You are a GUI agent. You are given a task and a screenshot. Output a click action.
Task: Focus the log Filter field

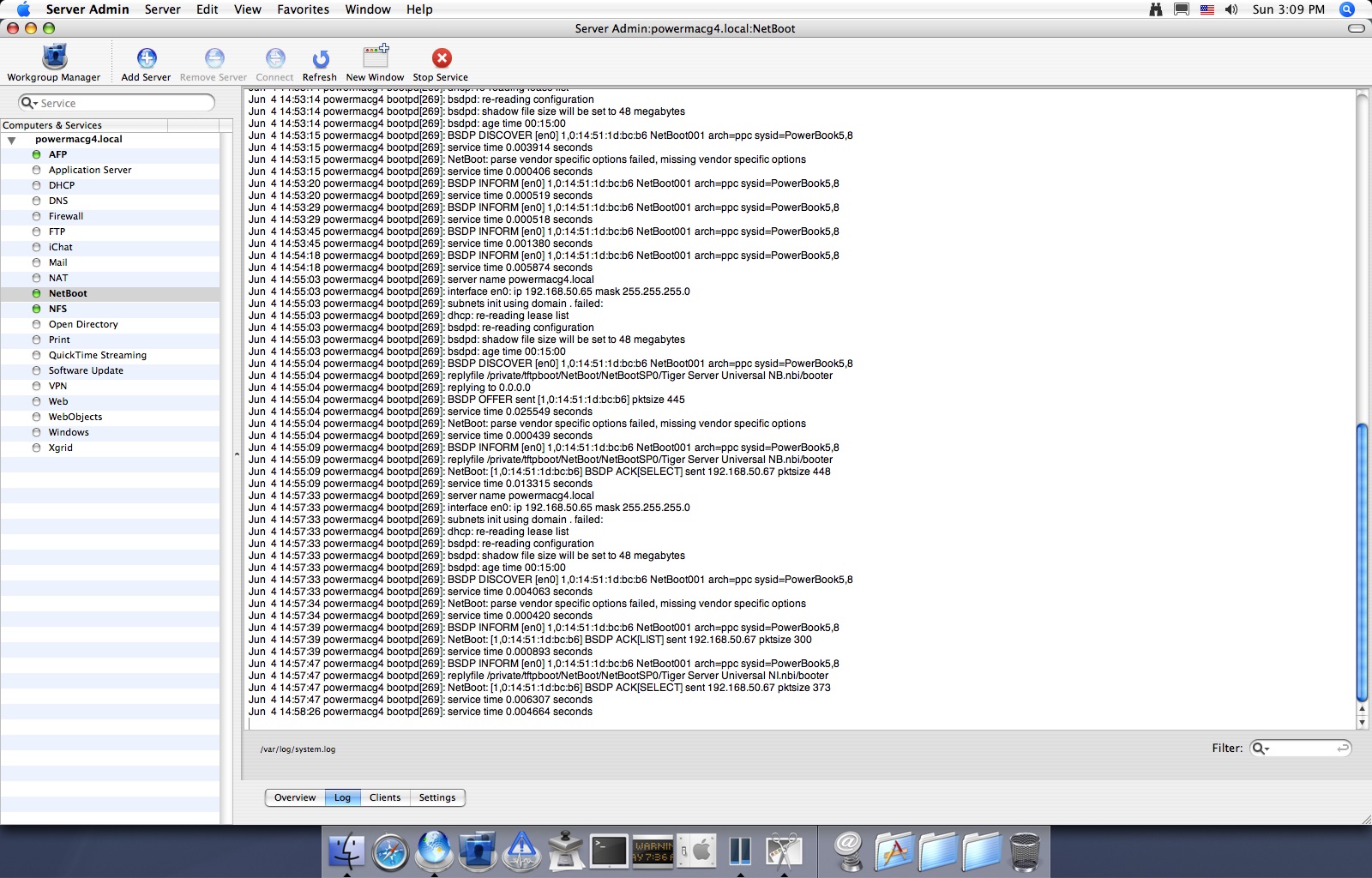[x=1301, y=749]
